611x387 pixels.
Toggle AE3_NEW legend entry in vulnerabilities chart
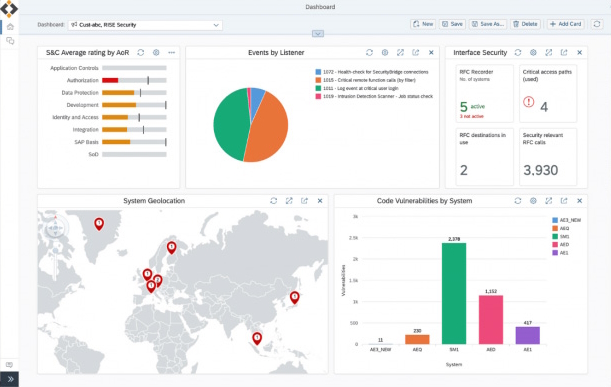click(x=567, y=220)
